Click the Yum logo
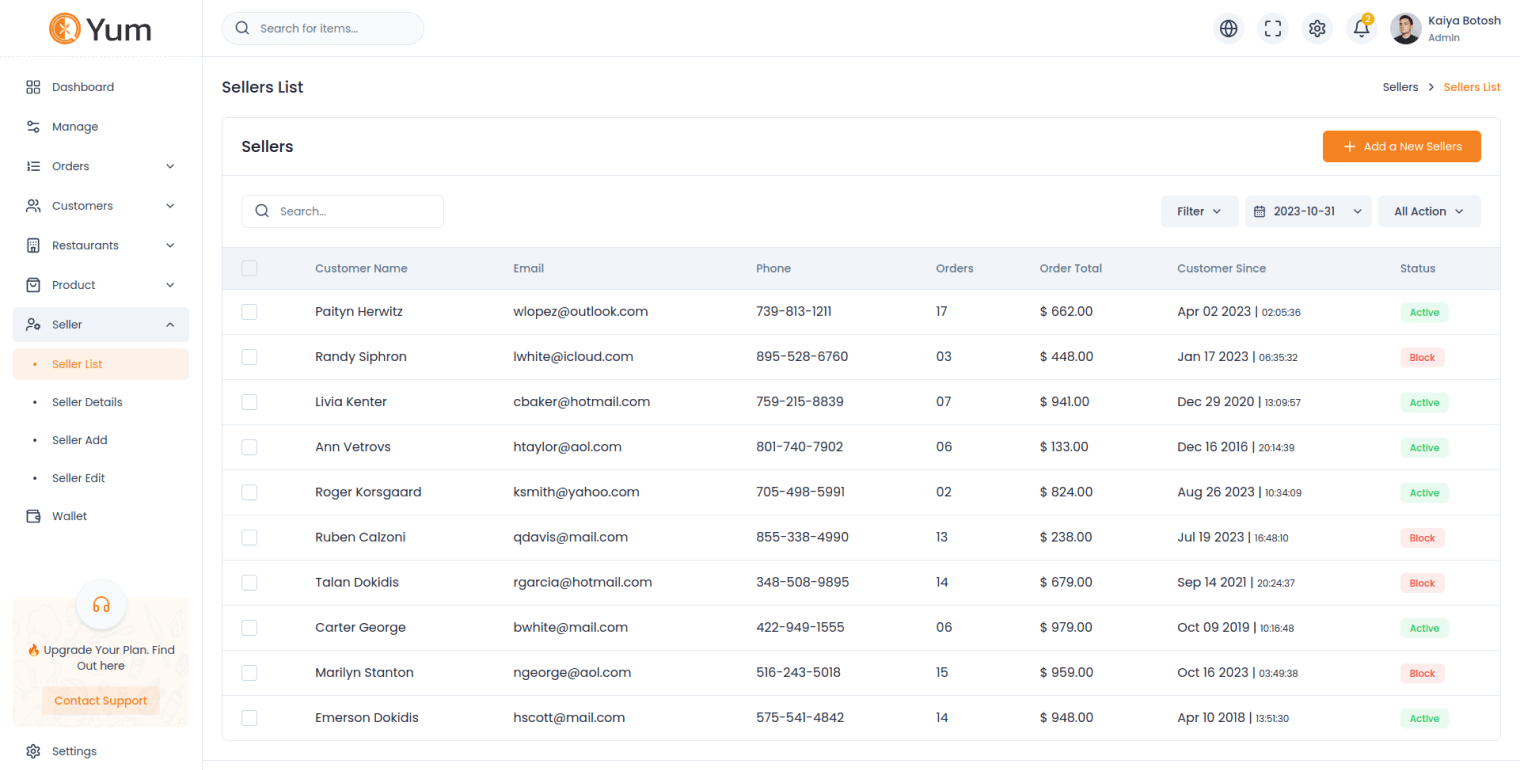Viewport: 1520px width, 770px height. 101,28
